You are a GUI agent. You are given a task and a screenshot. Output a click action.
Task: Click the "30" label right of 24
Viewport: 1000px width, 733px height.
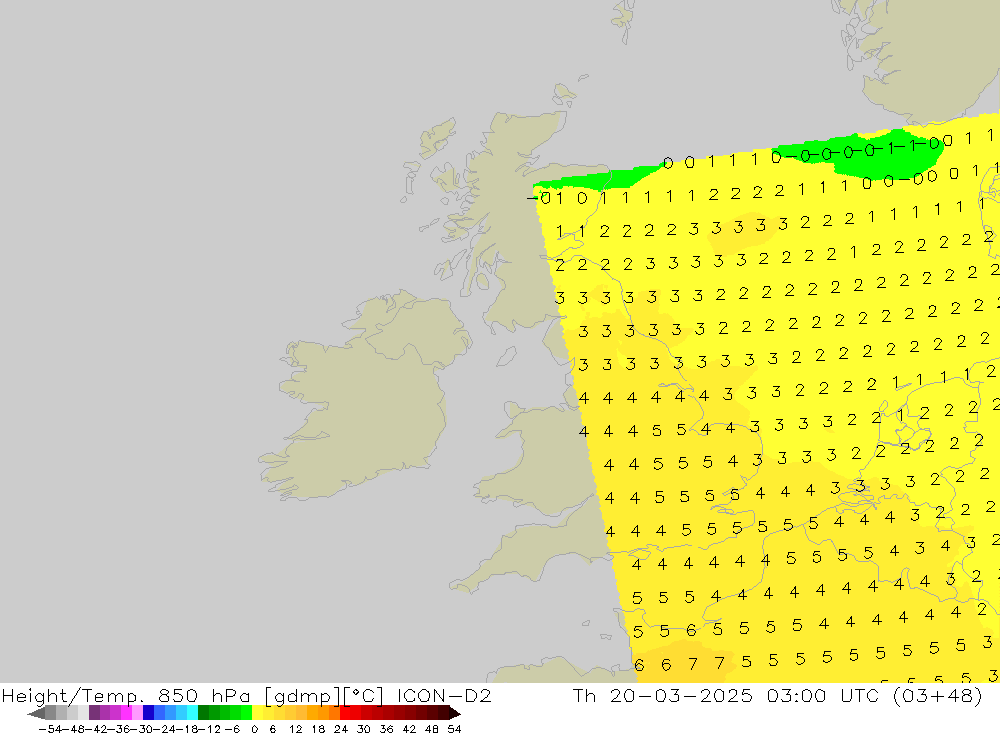click(364, 729)
